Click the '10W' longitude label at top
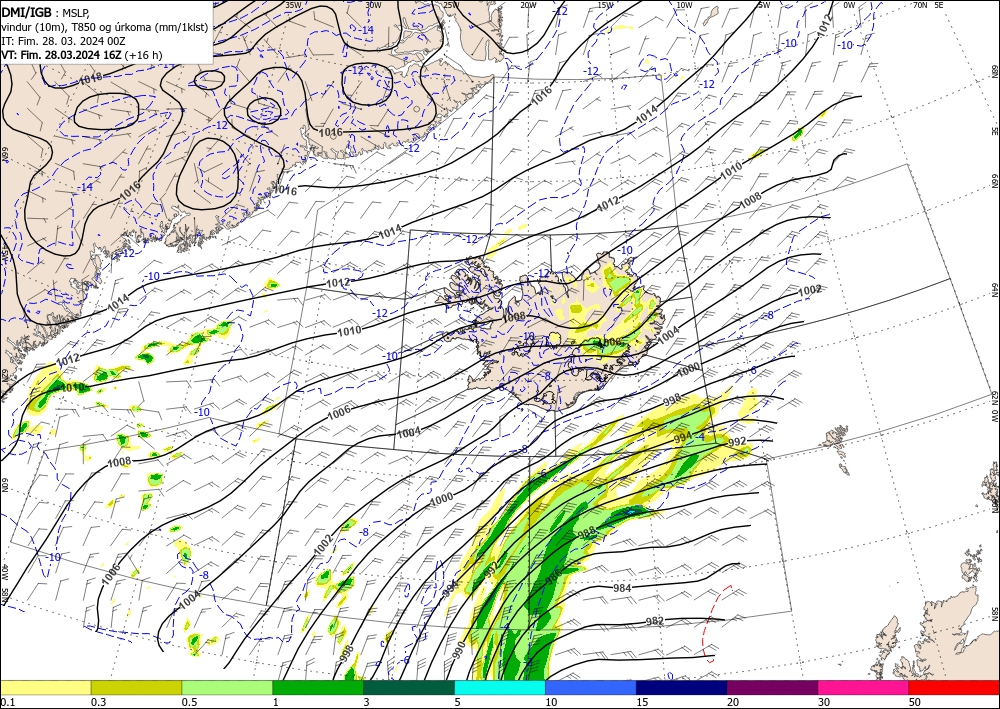 coord(684,5)
